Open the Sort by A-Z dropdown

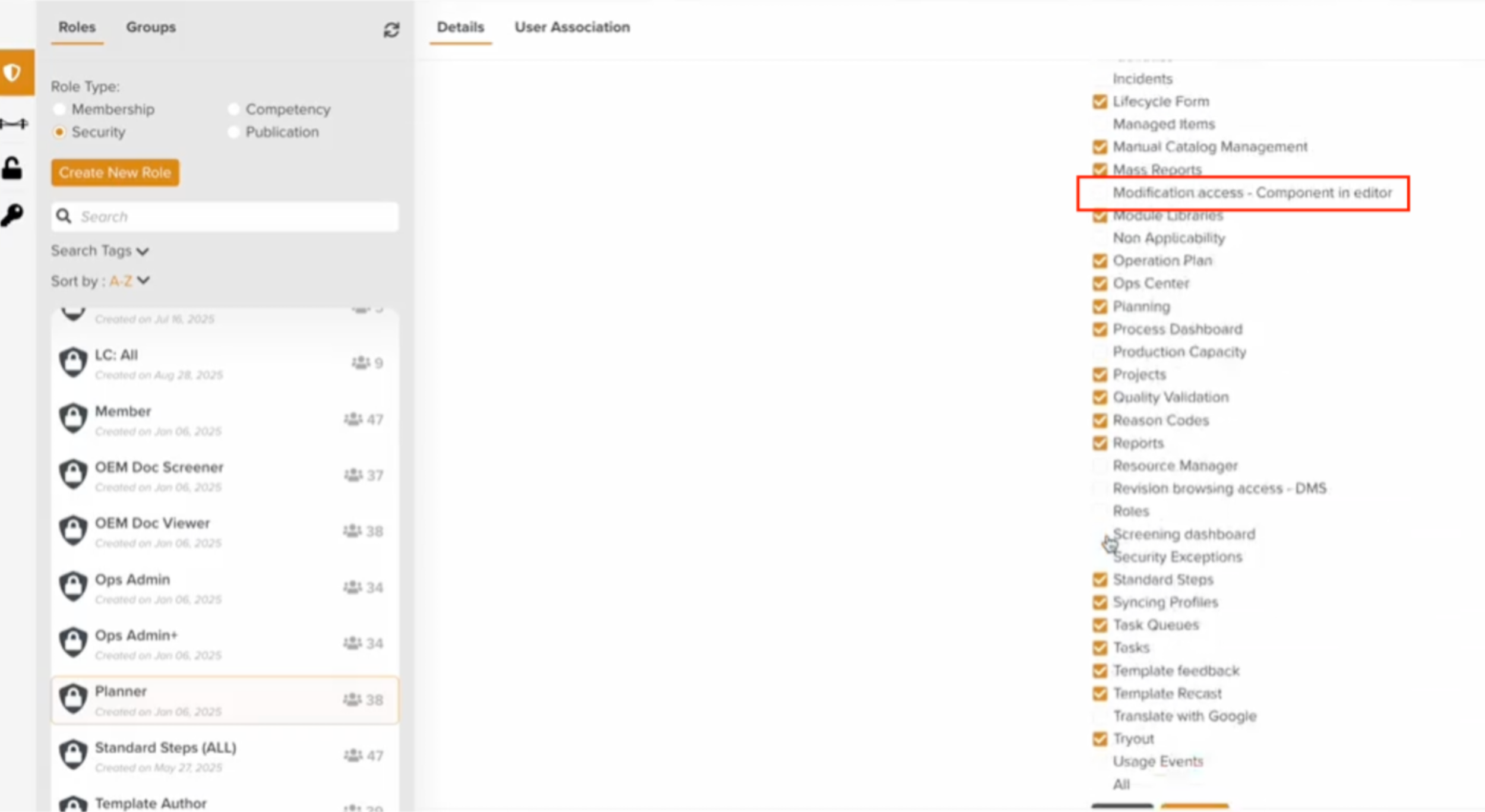[x=129, y=281]
